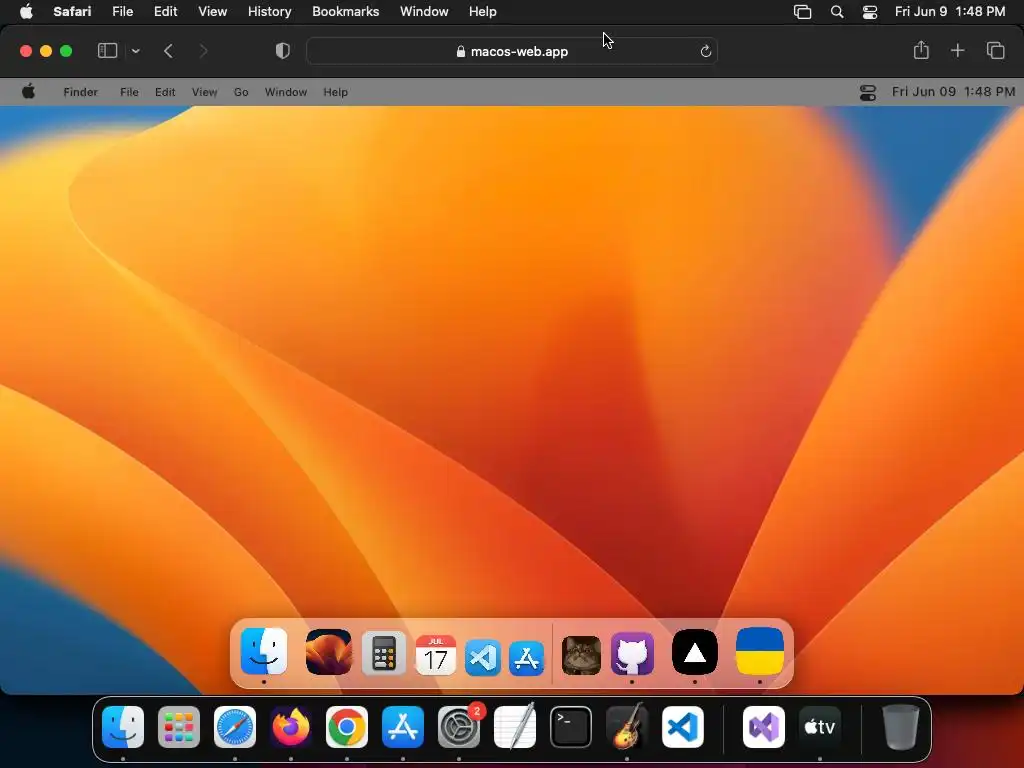Image resolution: width=1024 pixels, height=768 pixels.
Task: Click the screen mirroring icon in system menu bar
Action: click(802, 12)
